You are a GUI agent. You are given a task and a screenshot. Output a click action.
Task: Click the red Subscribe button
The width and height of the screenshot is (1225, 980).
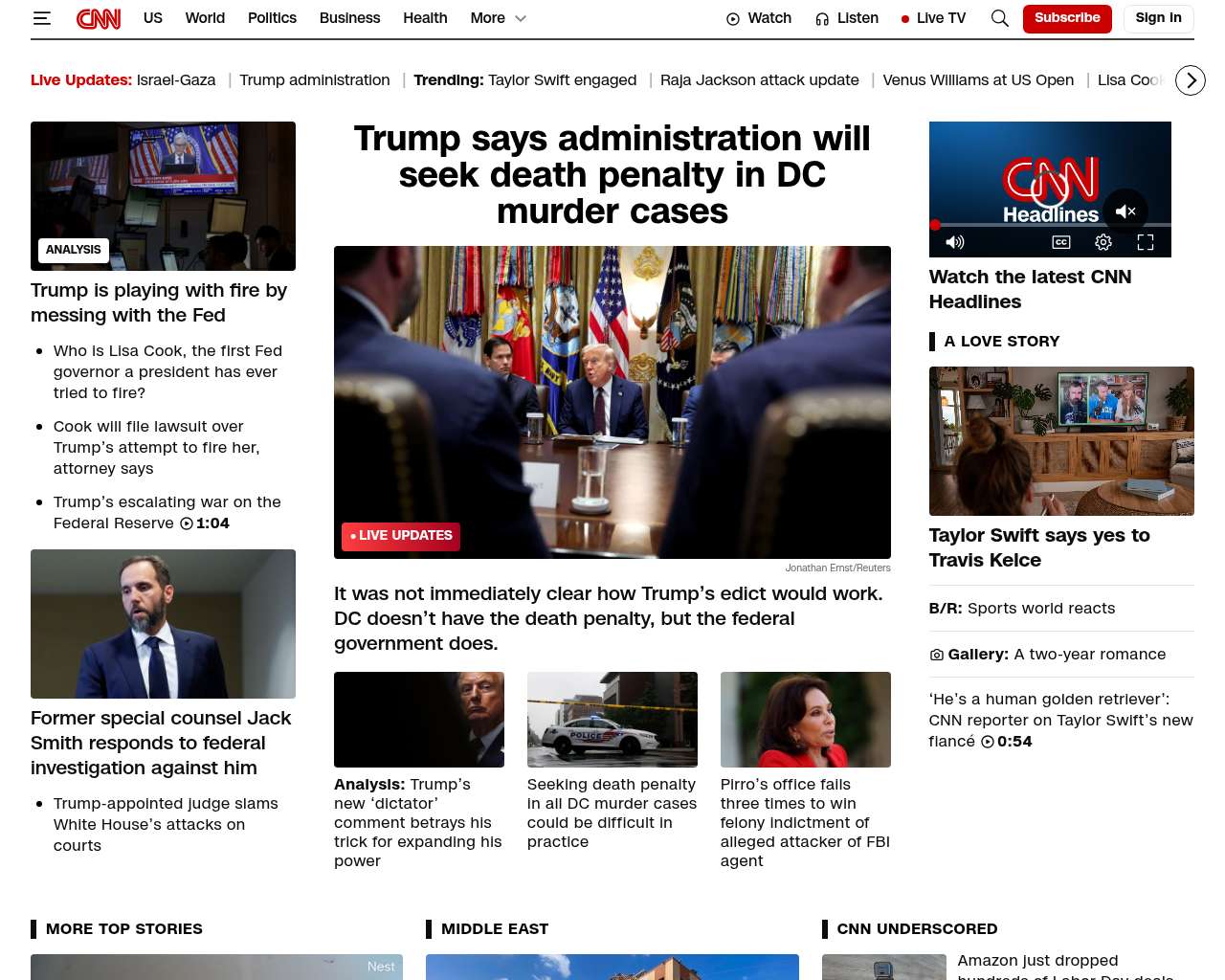click(1067, 18)
